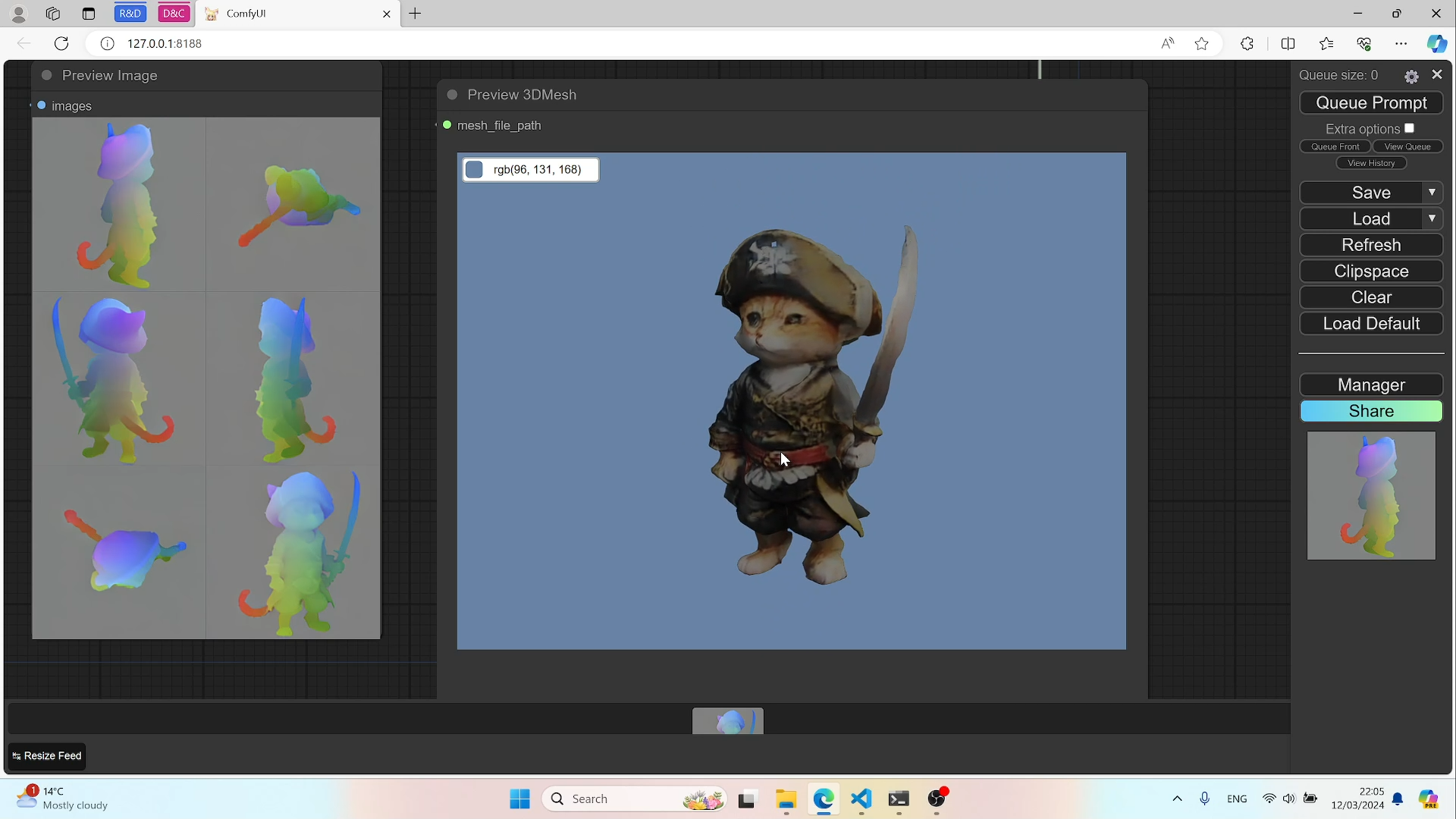Click the ComfyUI browser tab
Image resolution: width=1456 pixels, height=819 pixels.
point(296,14)
